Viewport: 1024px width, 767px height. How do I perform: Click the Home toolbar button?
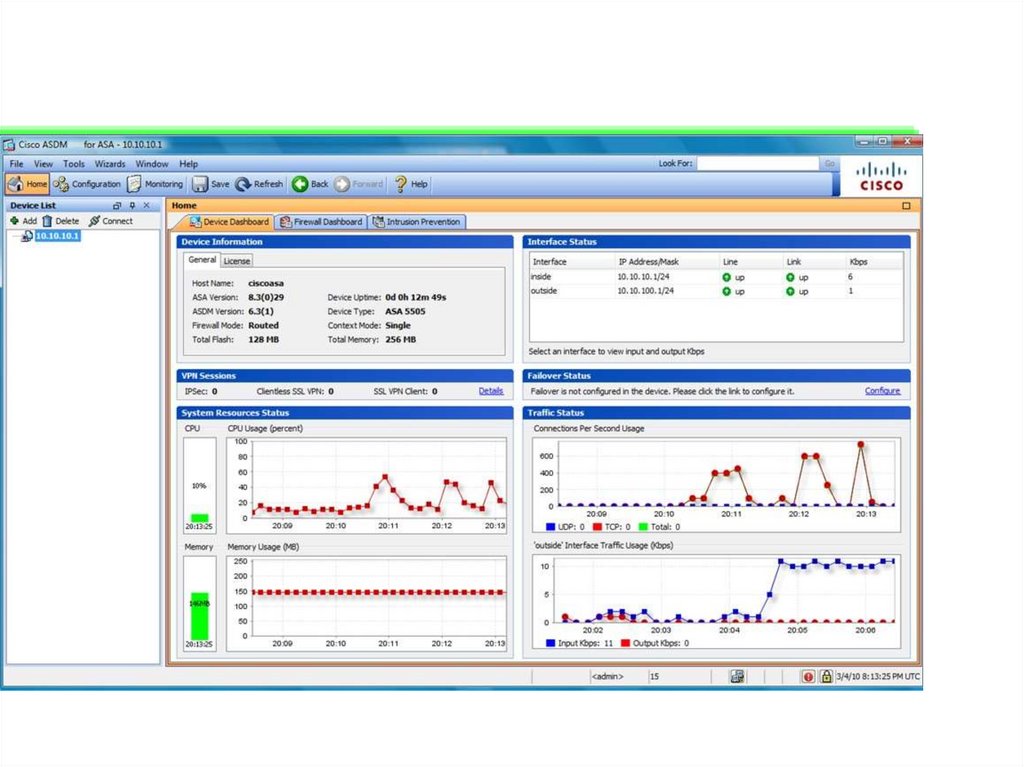point(27,184)
